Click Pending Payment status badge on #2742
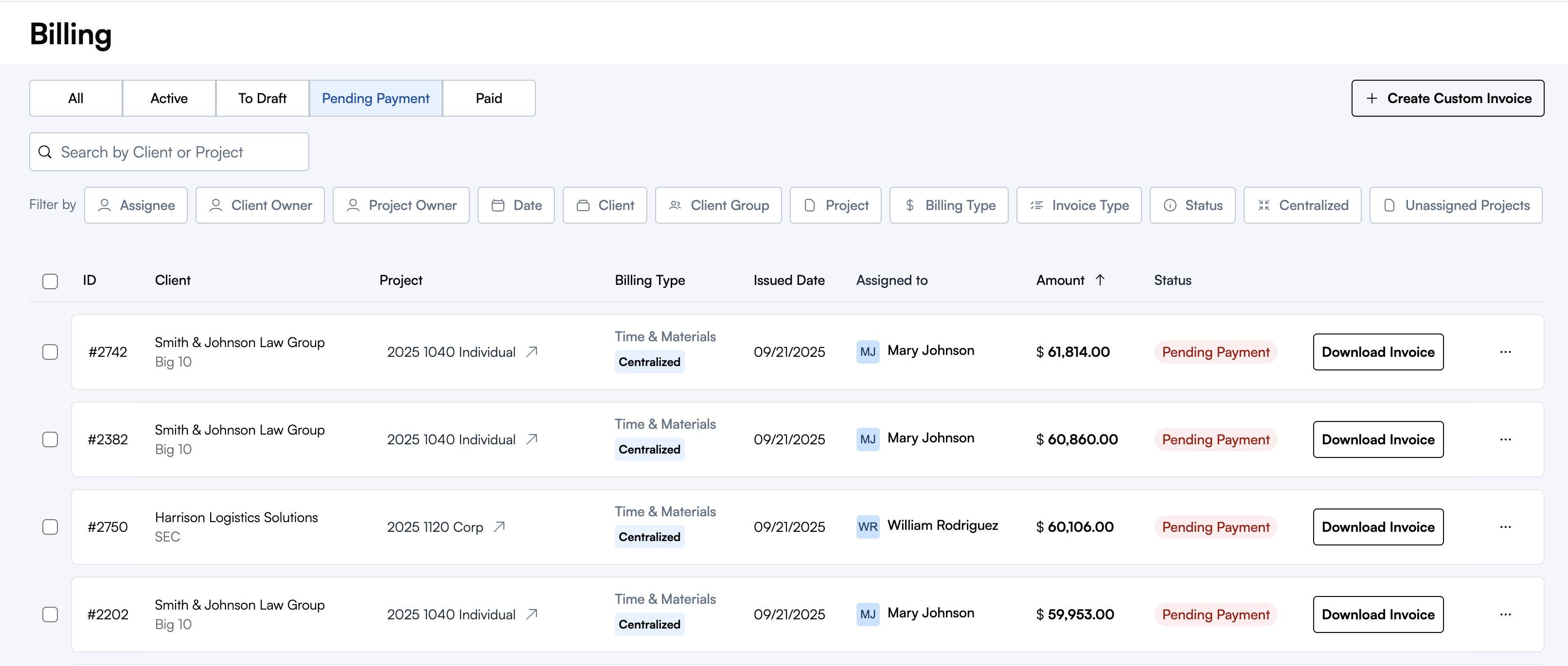 1215,352
